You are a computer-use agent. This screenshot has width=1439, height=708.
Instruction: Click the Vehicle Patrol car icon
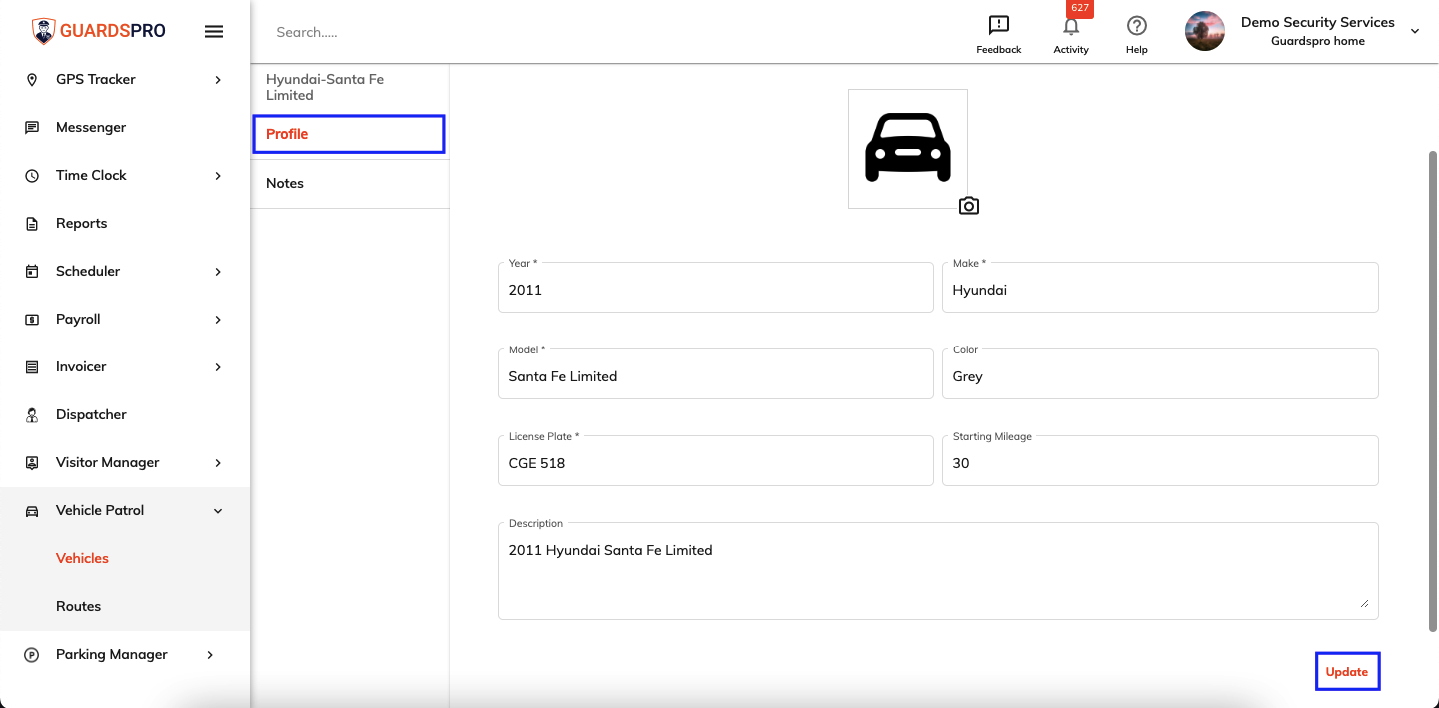click(x=32, y=511)
